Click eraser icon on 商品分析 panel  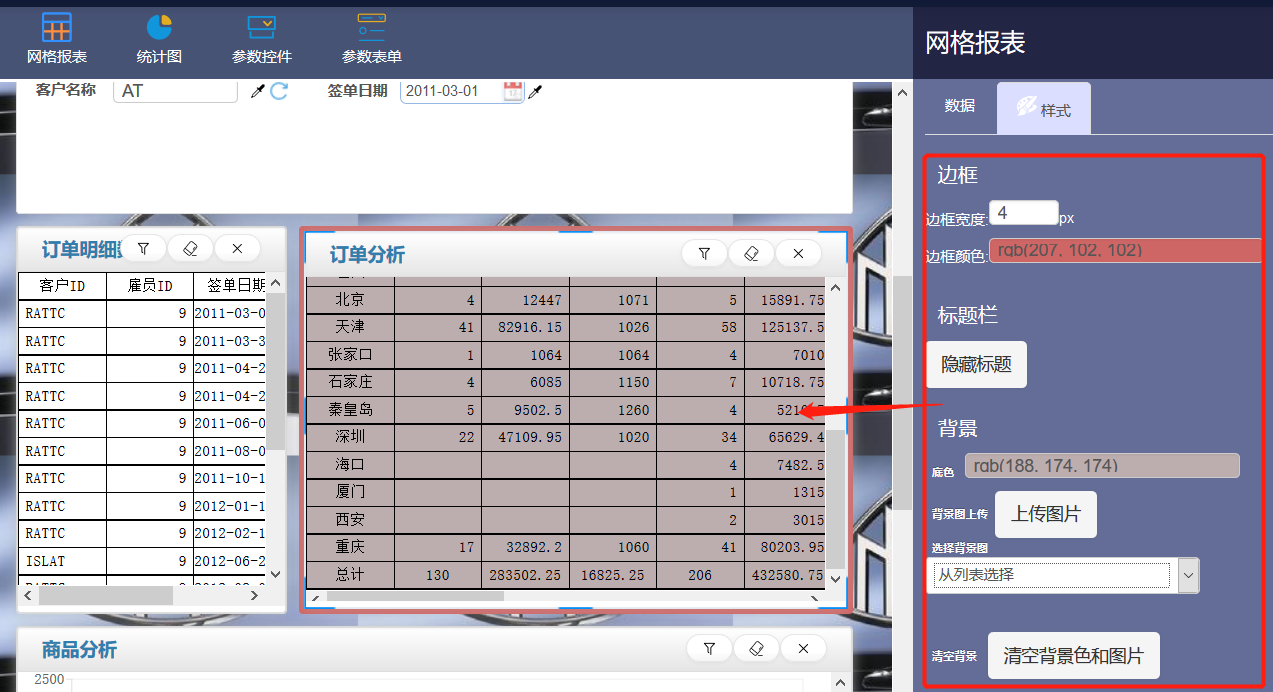756,648
